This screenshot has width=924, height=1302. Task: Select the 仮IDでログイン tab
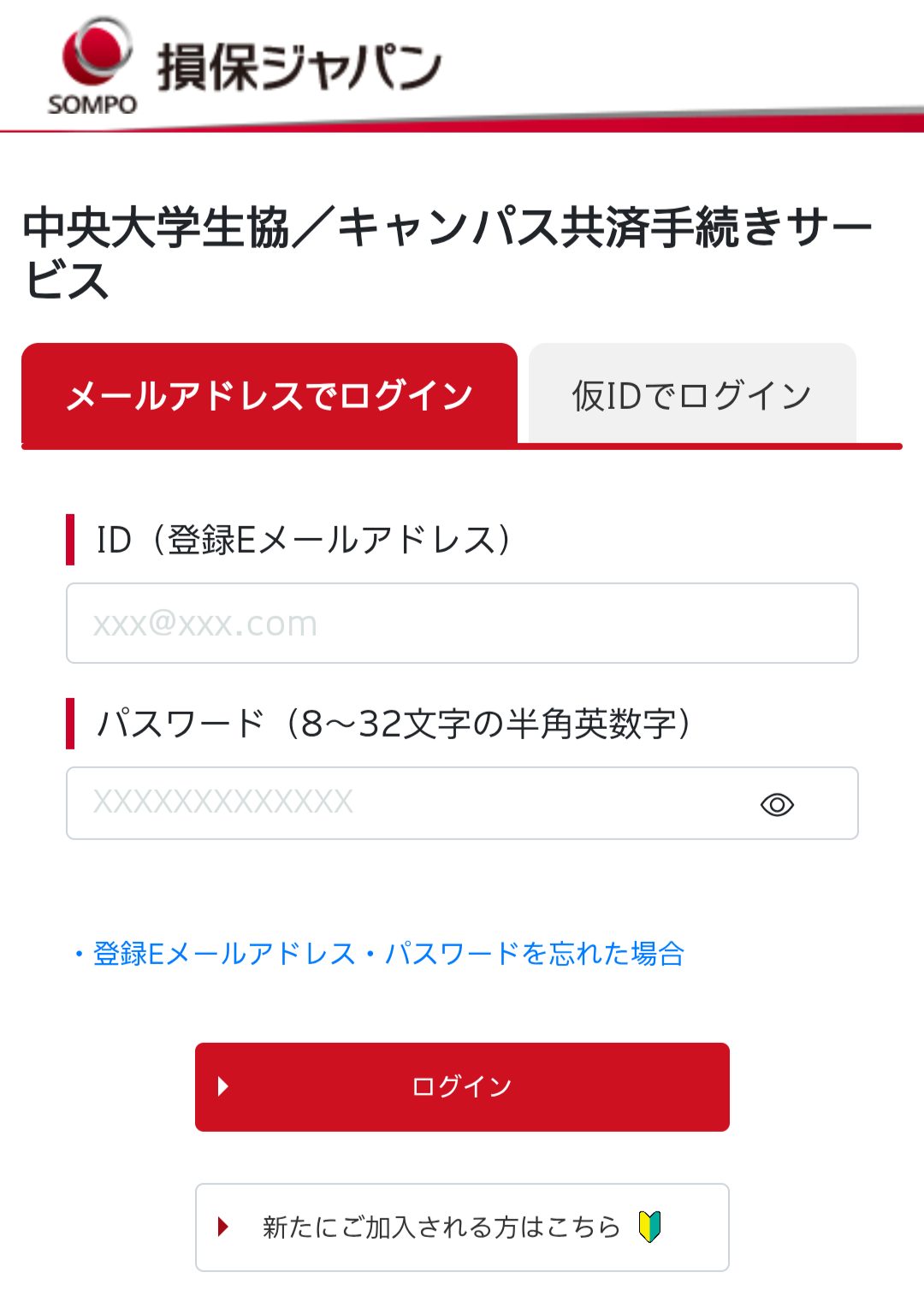pyautogui.click(x=691, y=395)
